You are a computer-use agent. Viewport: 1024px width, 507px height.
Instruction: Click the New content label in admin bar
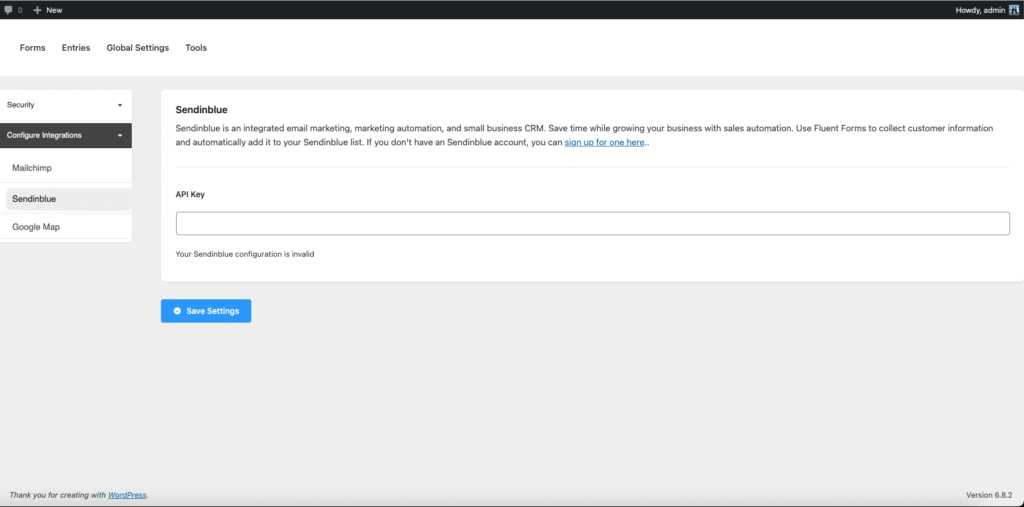(54, 10)
